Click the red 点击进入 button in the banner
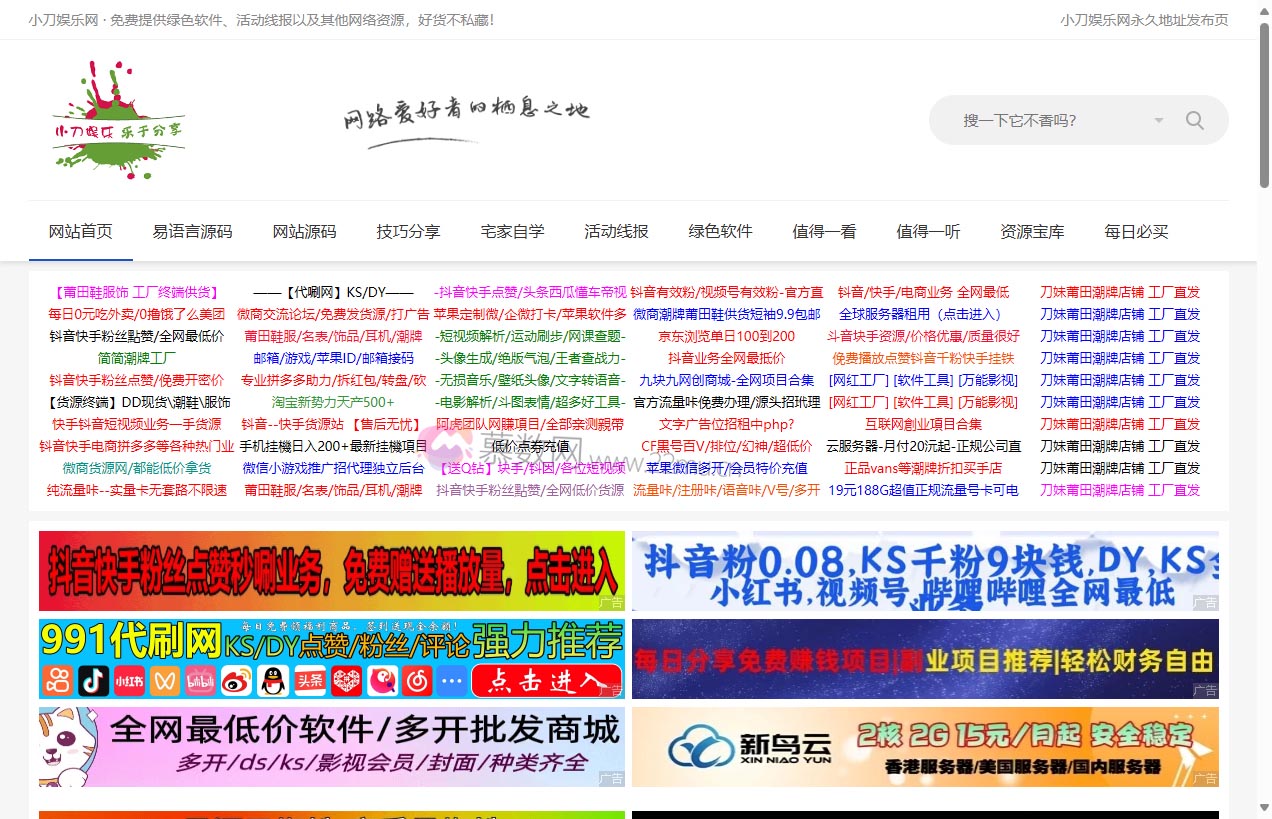 [x=545, y=680]
